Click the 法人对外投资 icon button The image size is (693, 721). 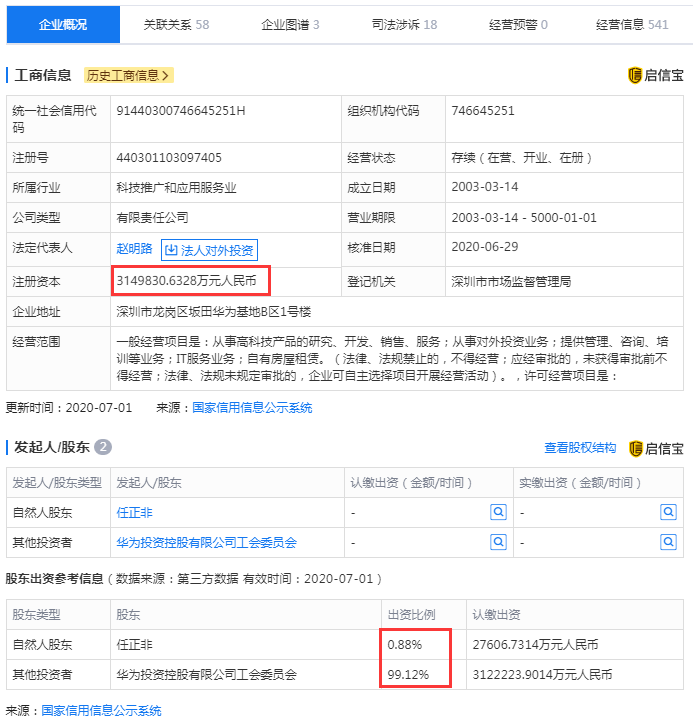click(209, 250)
